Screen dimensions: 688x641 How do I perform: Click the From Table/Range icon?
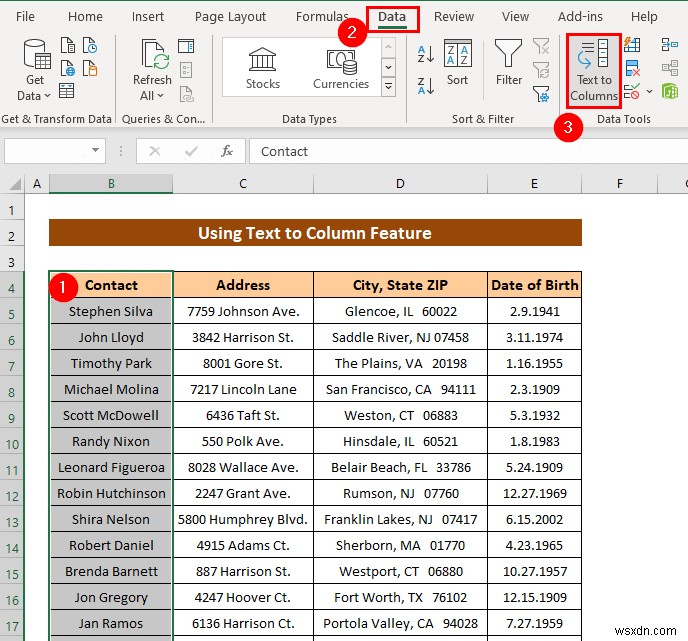coord(66,90)
